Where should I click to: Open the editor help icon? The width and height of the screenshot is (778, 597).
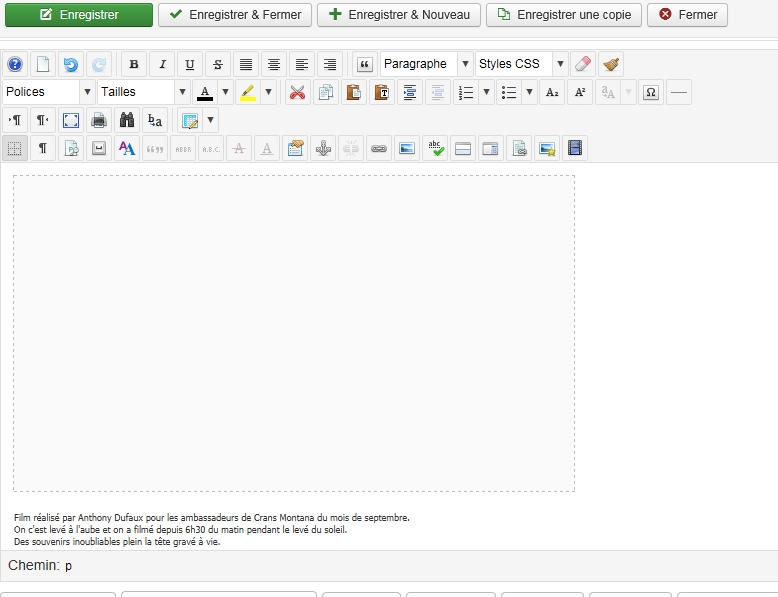[x=15, y=65]
